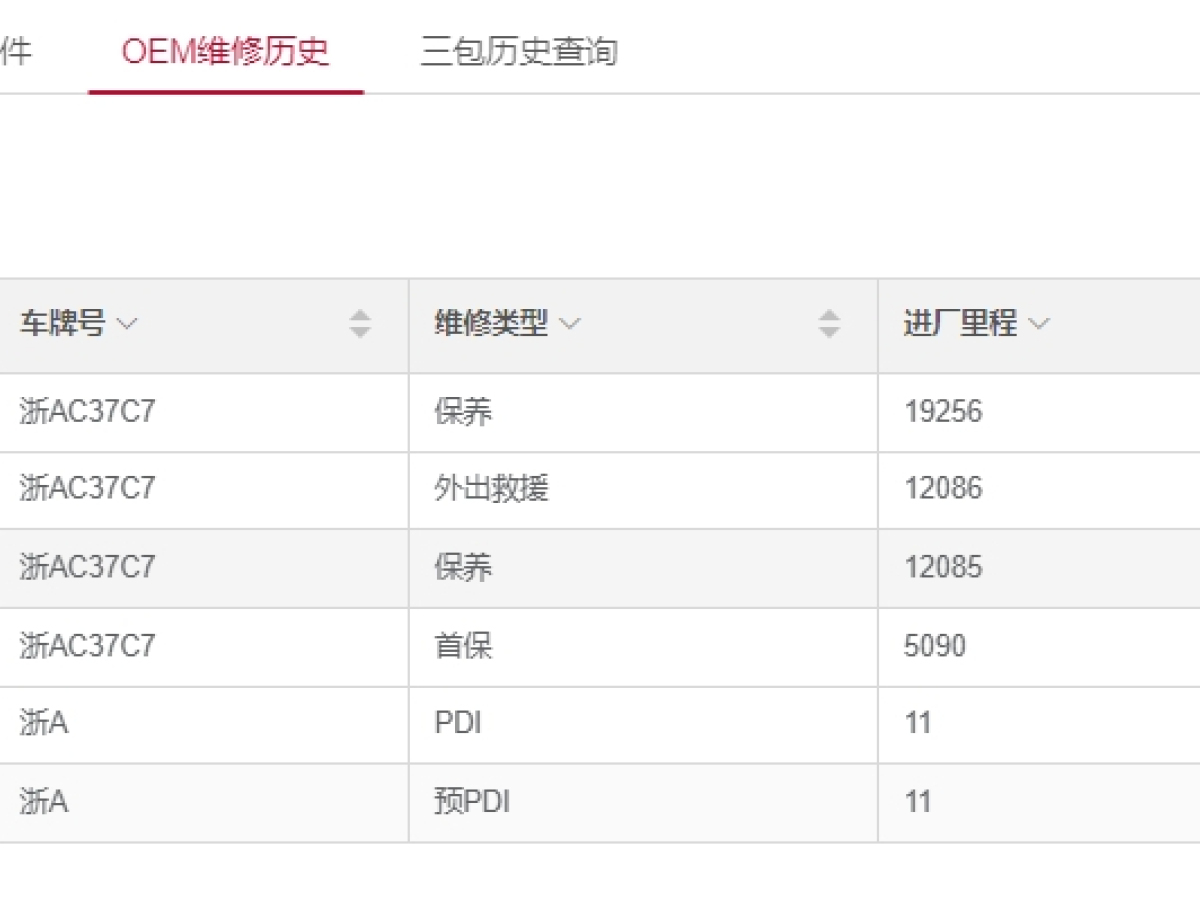The image size is (1200, 900).
Task: Click the mileage value 12086
Action: pos(943,489)
